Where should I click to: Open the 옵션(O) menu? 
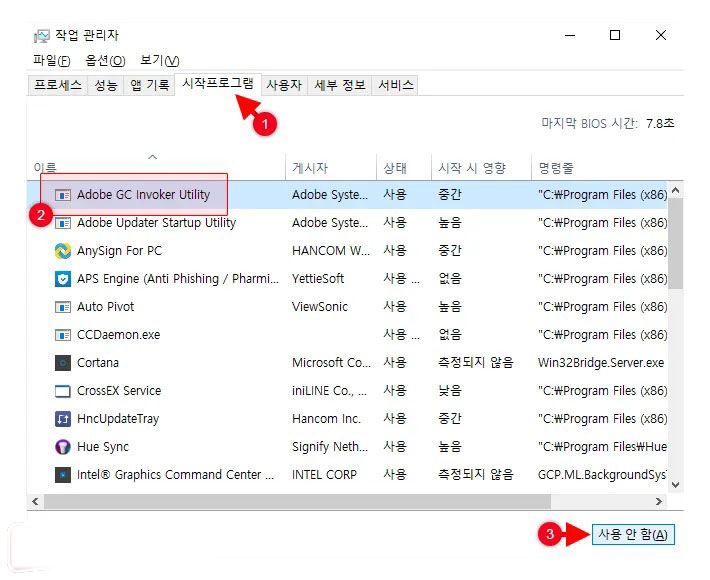[x=105, y=60]
